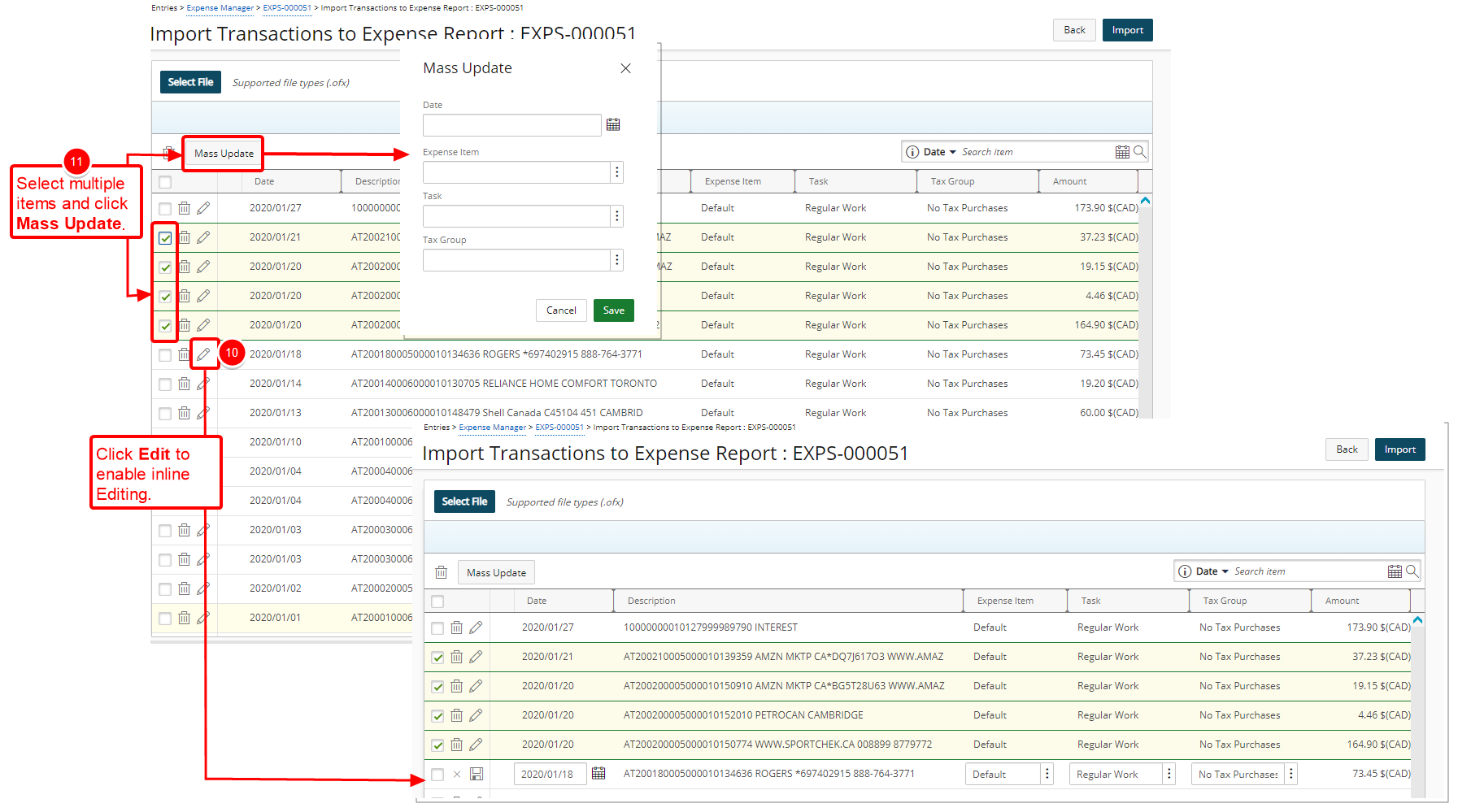Screen dimensions: 1458x812
Task: Uncheck the 2020/01/21 AMZN row in lower table
Action: 437,658
